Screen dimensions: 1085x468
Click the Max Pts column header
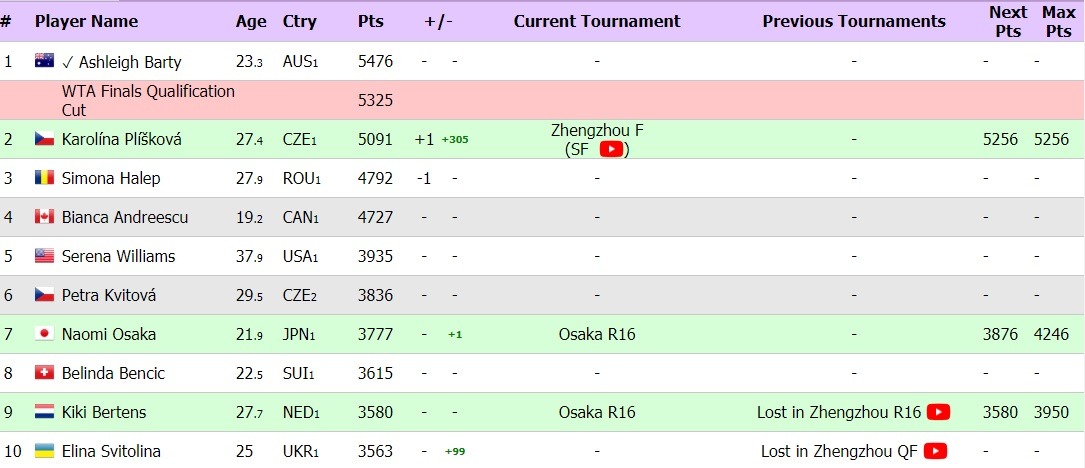pos(1059,21)
